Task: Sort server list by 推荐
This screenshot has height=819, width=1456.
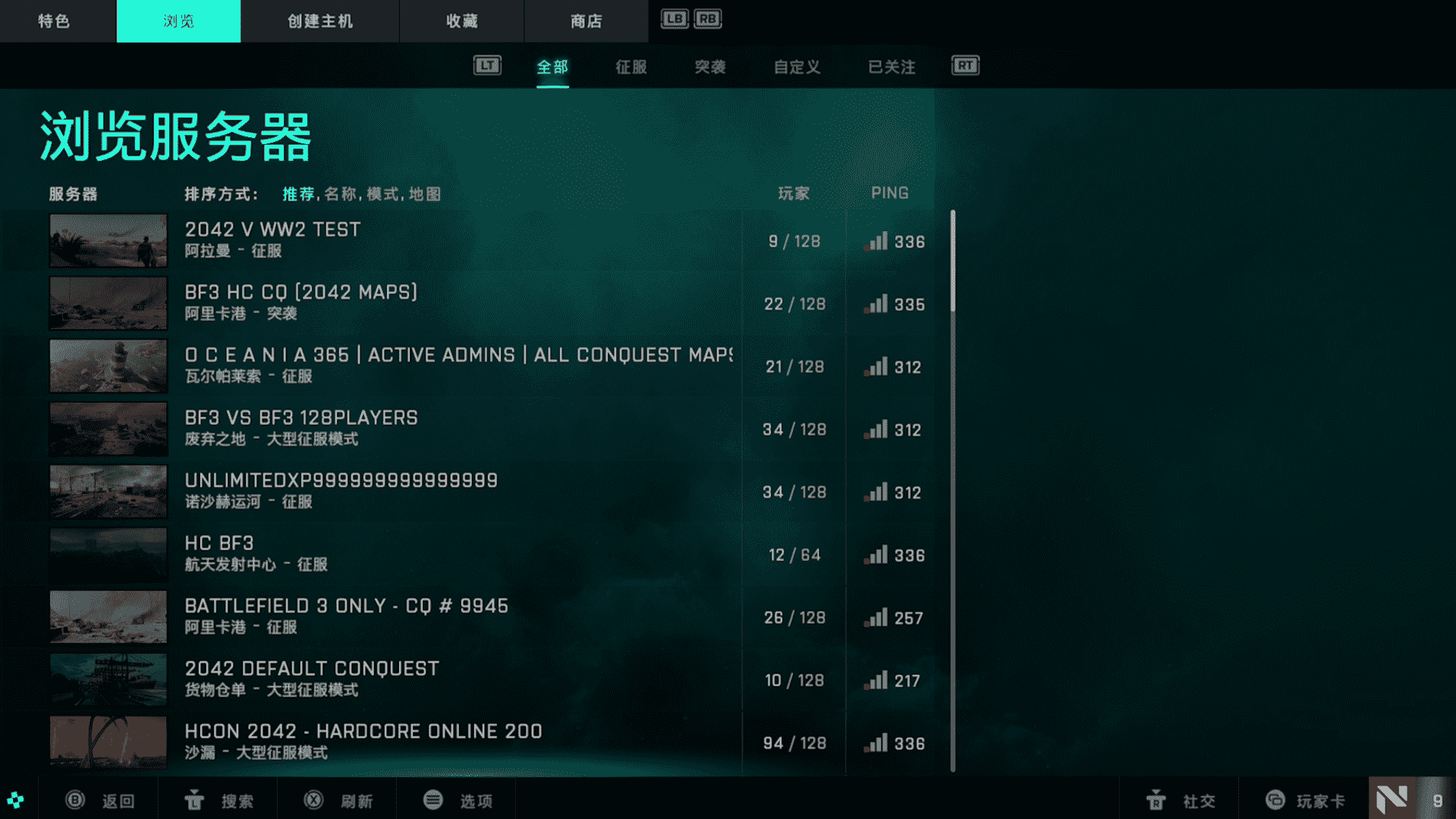Action: click(298, 194)
